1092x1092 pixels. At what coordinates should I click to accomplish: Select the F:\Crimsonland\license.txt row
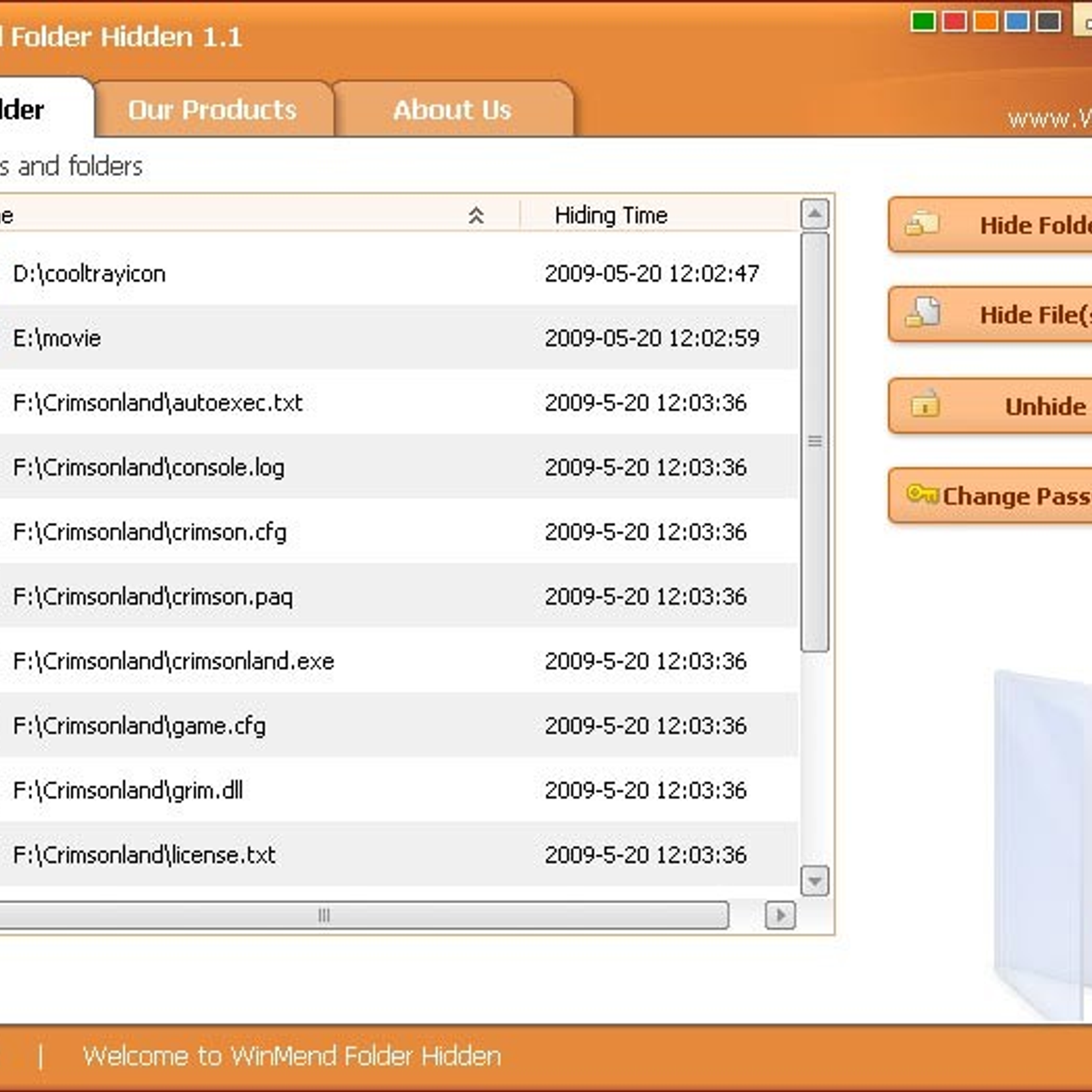399,854
